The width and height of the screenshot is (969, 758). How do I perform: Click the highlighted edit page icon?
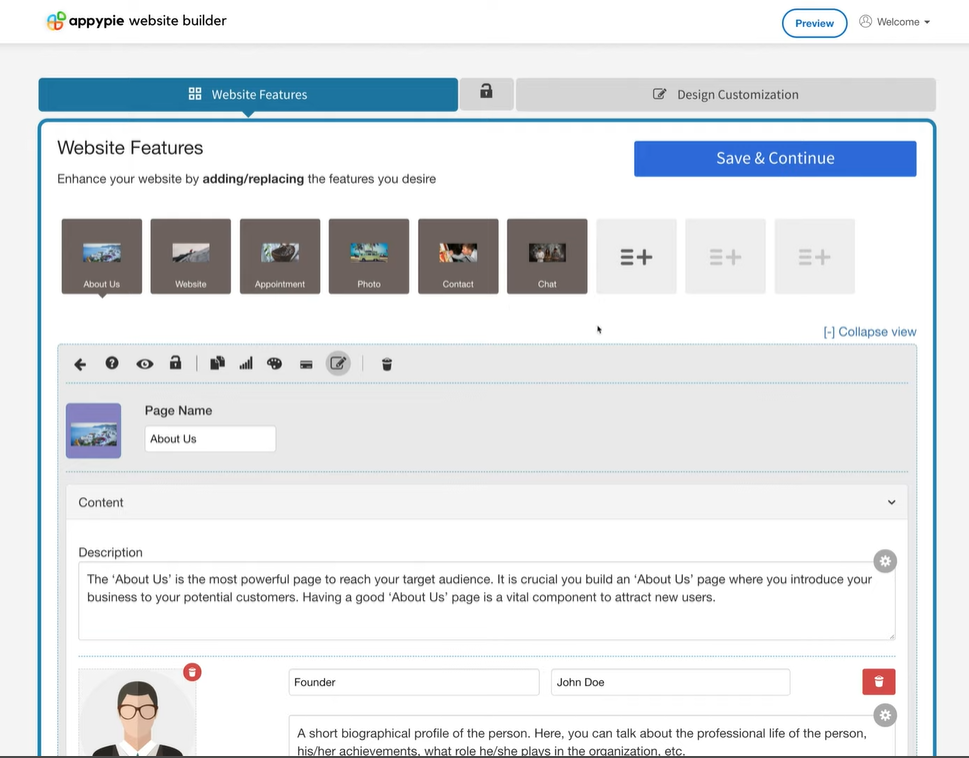[x=338, y=363]
